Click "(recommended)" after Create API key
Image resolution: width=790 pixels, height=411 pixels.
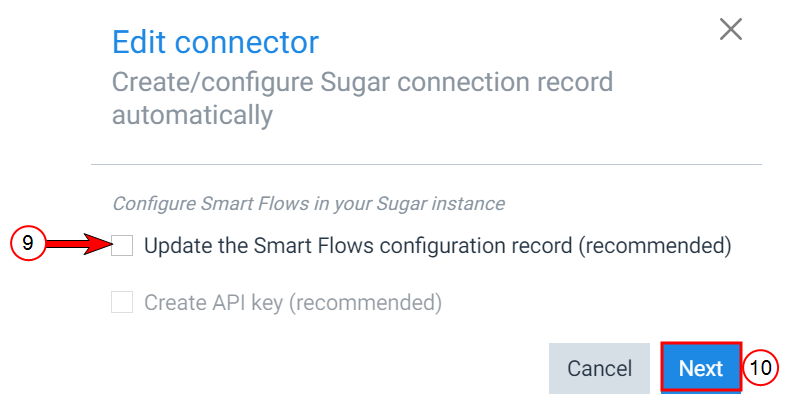pos(364,302)
